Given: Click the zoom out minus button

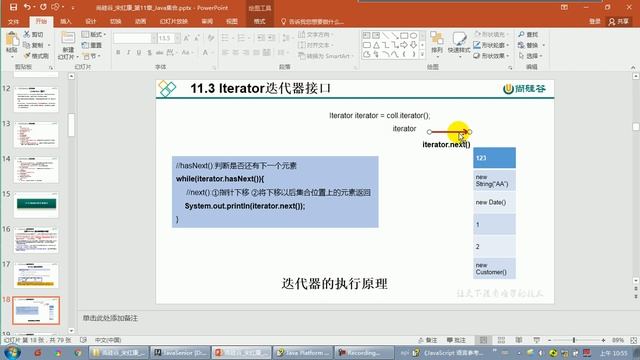Looking at the screenshot, I should pos(549,340).
